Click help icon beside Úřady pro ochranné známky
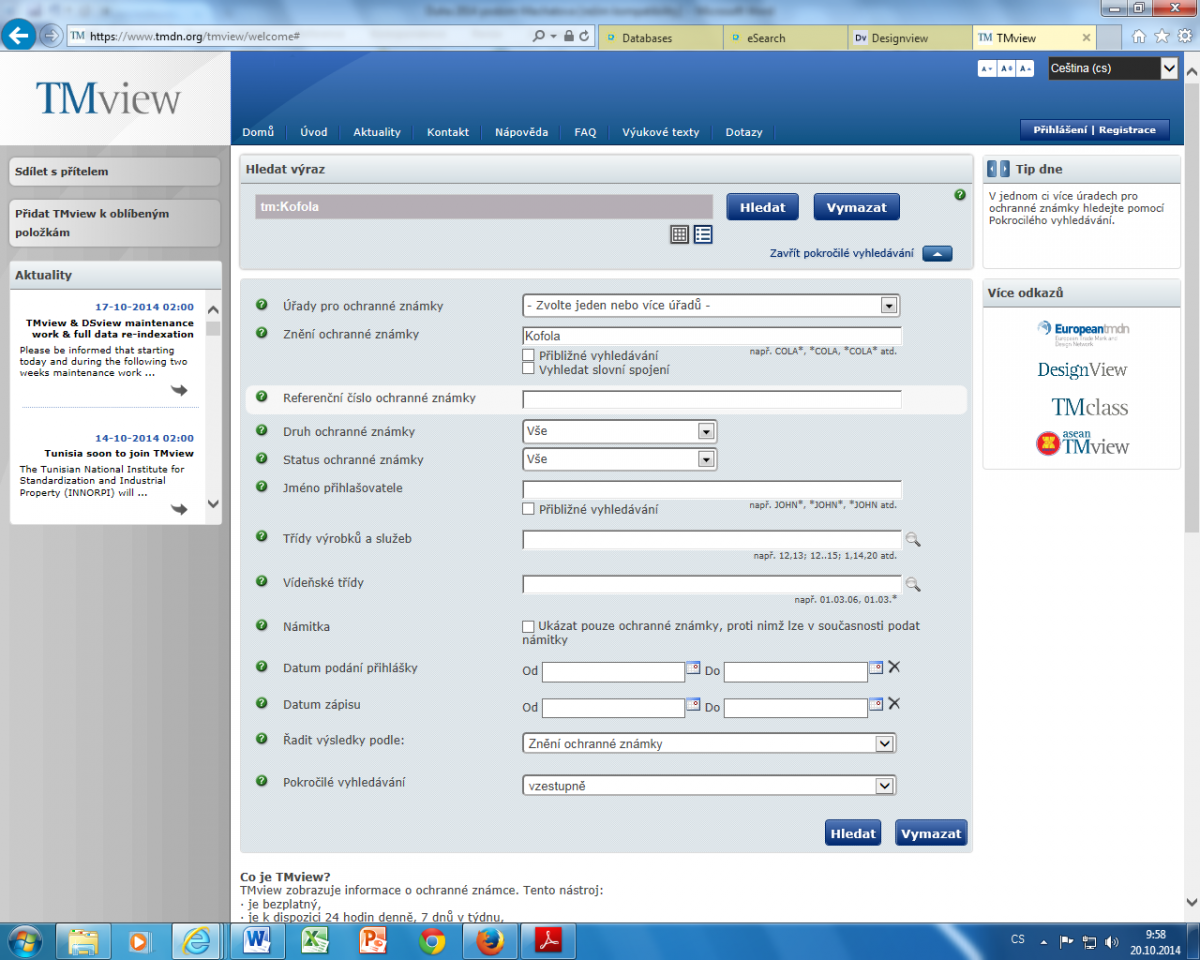1200x960 pixels. (x=262, y=305)
